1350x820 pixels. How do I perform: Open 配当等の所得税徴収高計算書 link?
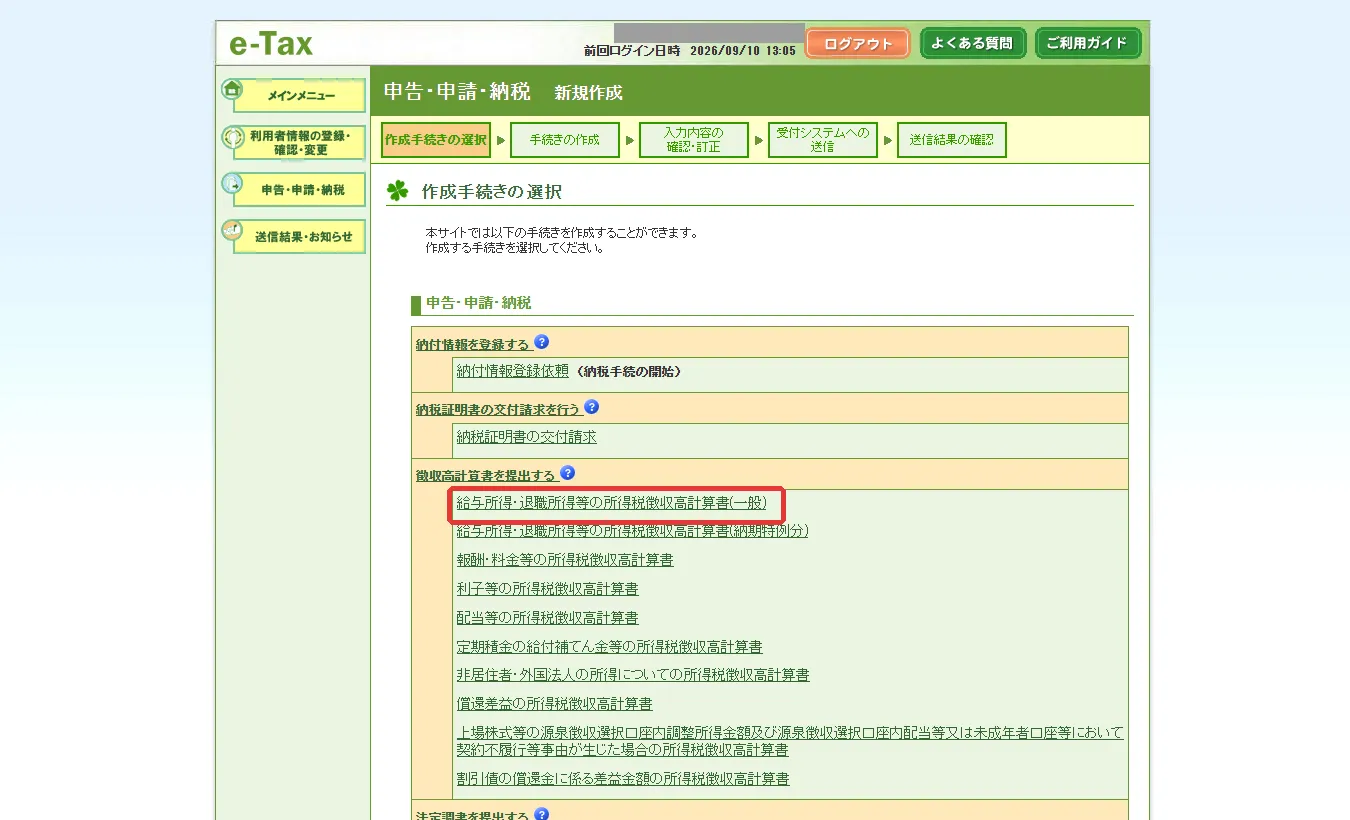pyautogui.click(x=547, y=618)
